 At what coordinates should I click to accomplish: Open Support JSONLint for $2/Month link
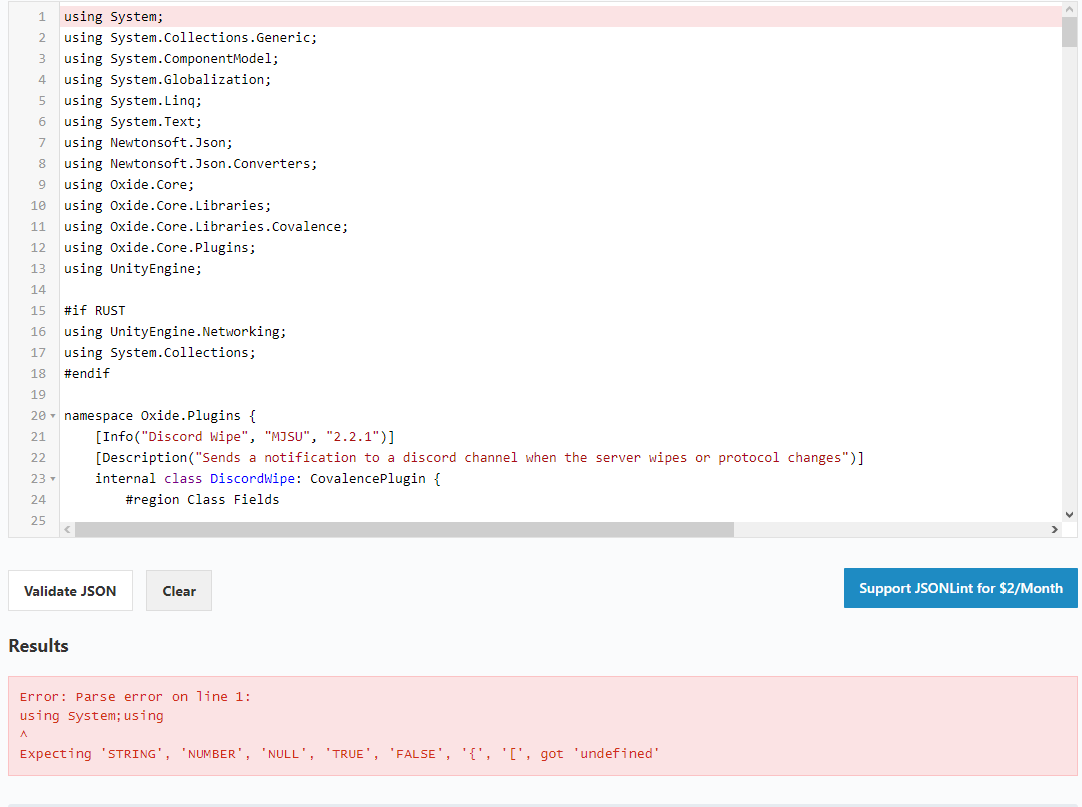961,588
